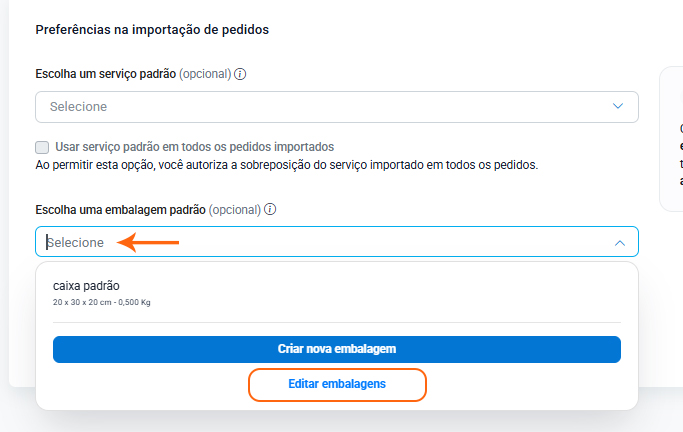This screenshot has height=432, width=683.
Task: Click the Escolha uma embalagem padrão label
Action: pyautogui.click(x=120, y=210)
